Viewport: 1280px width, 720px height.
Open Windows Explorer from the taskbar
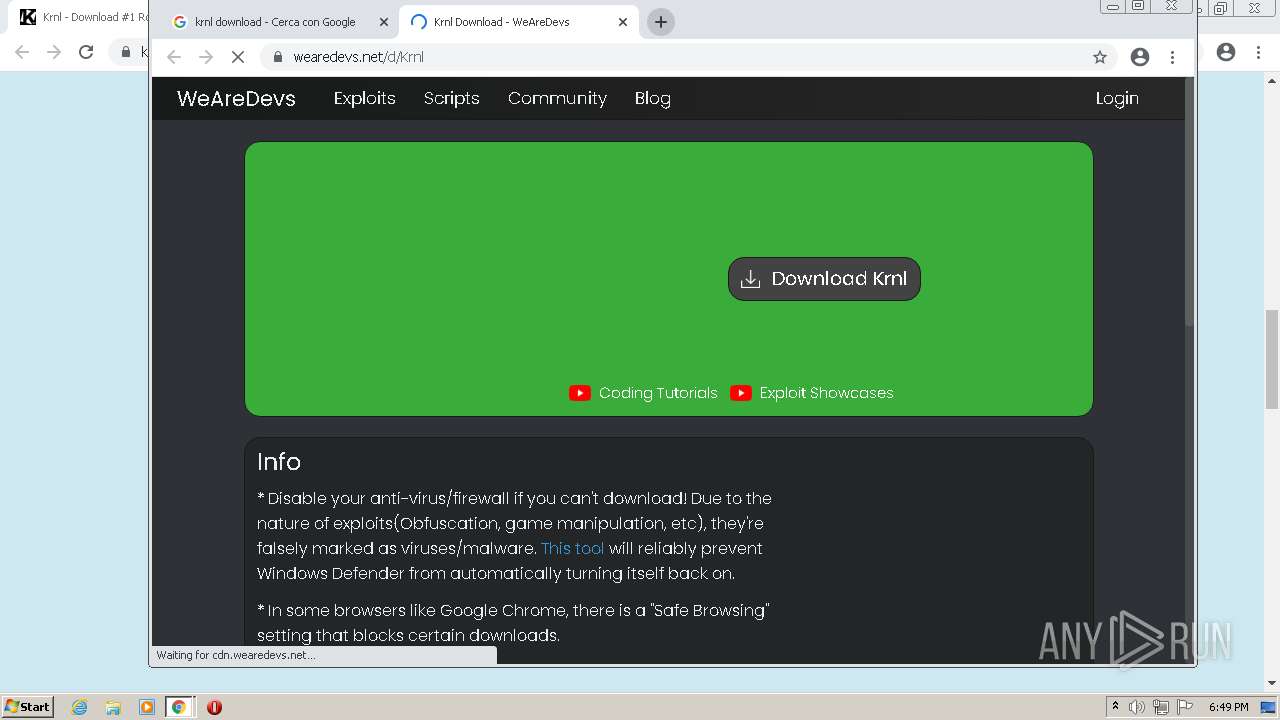point(113,707)
